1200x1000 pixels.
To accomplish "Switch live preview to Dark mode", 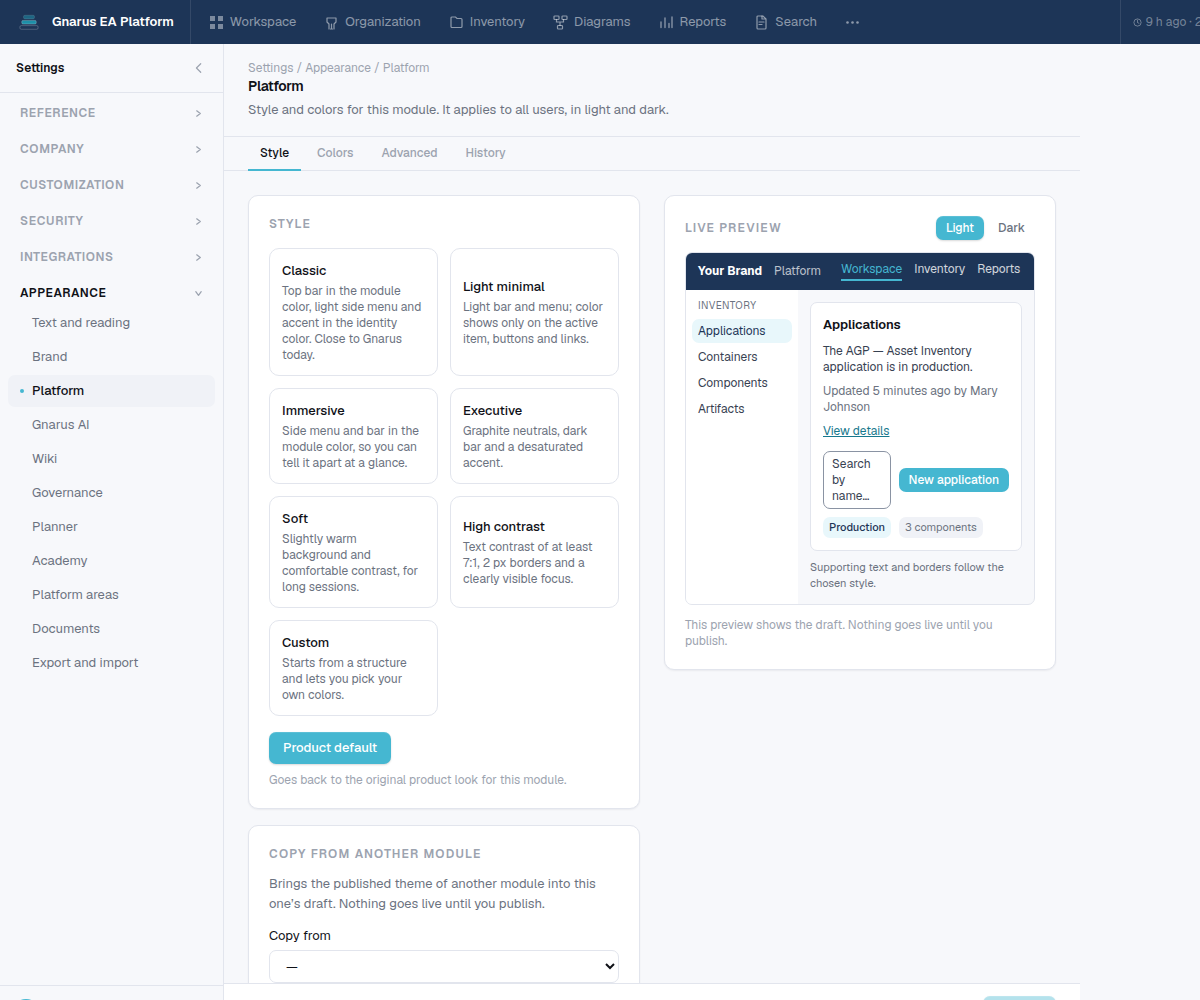I will click(x=1011, y=228).
